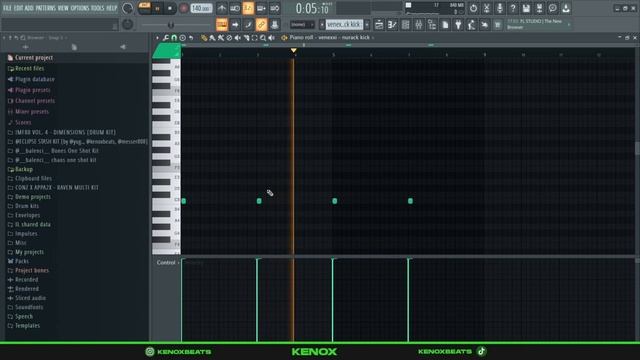Click the piano roll wrench tools icon
Viewport: 640px width, 360px height.
(166, 38)
